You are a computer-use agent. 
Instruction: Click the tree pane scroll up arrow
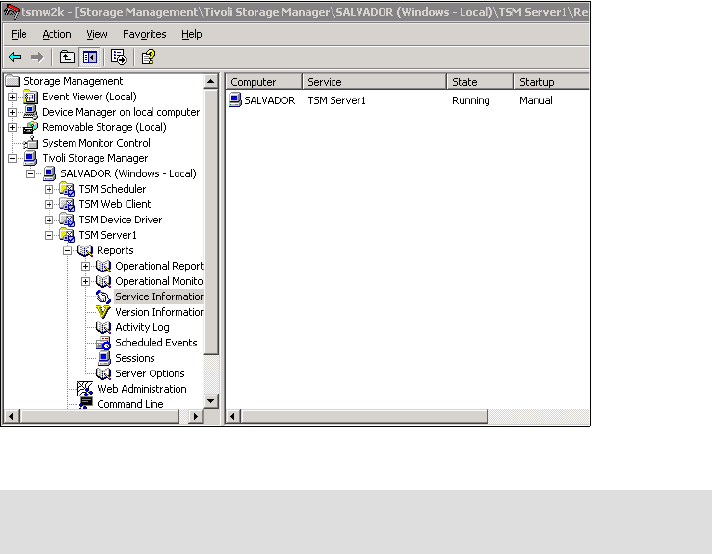click(211, 82)
